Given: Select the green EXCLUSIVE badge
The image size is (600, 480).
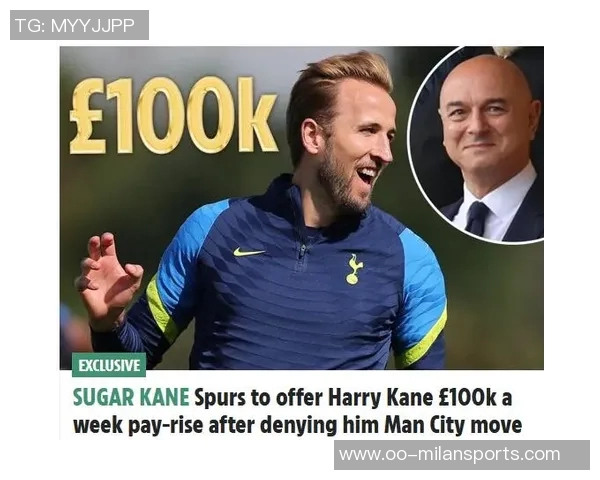Looking at the screenshot, I should (109, 365).
